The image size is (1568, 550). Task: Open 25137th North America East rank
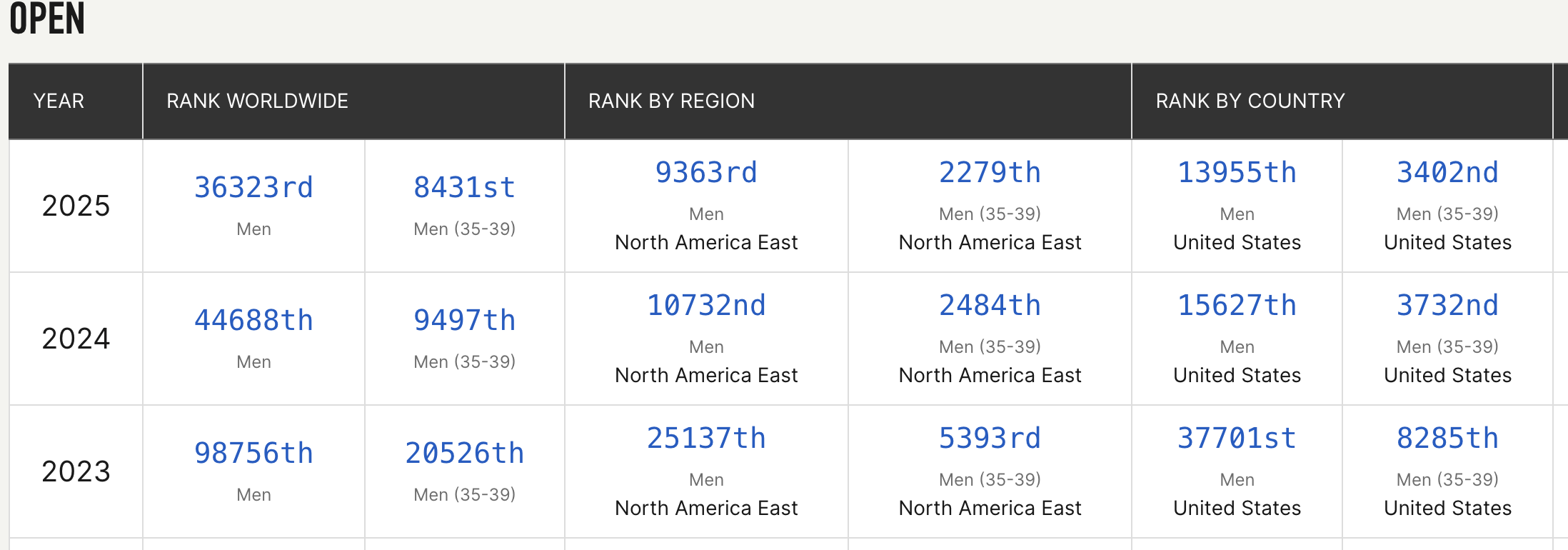point(706,439)
